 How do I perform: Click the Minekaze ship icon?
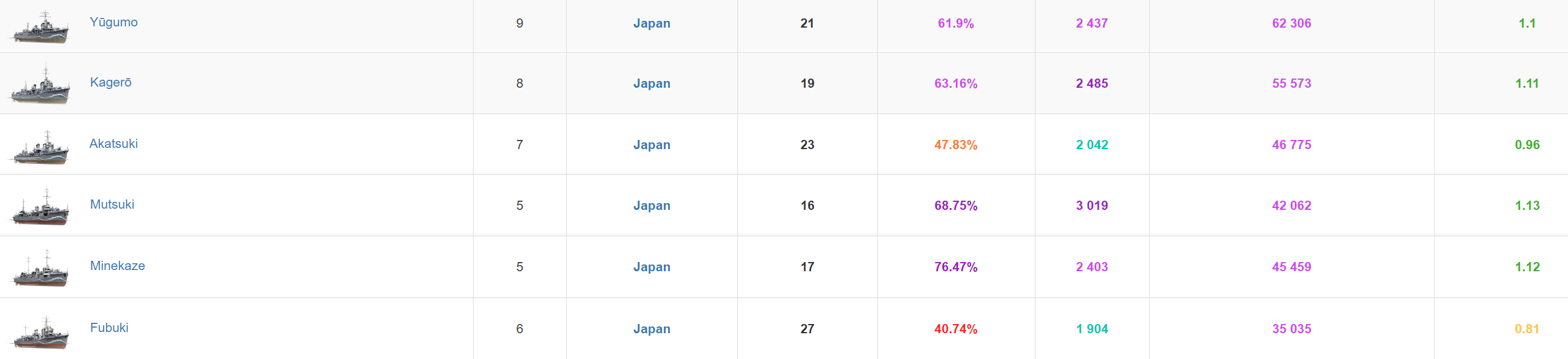(x=40, y=268)
